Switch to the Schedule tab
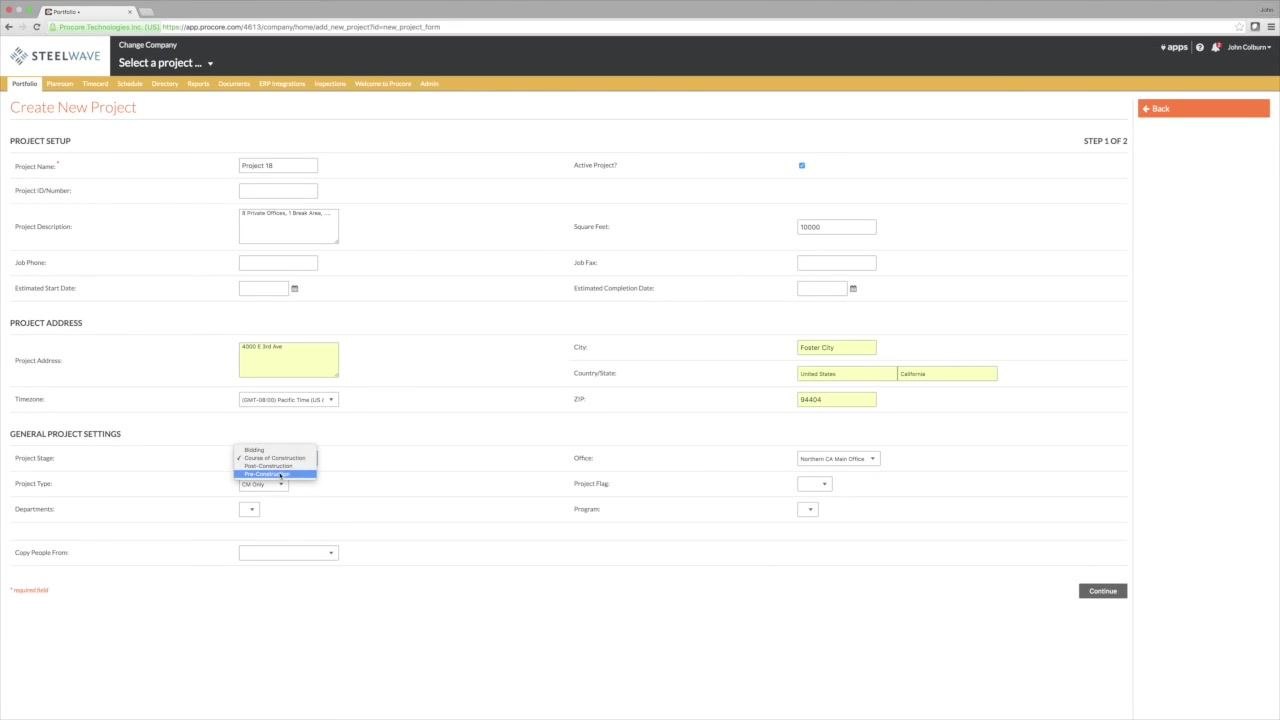 click(130, 84)
